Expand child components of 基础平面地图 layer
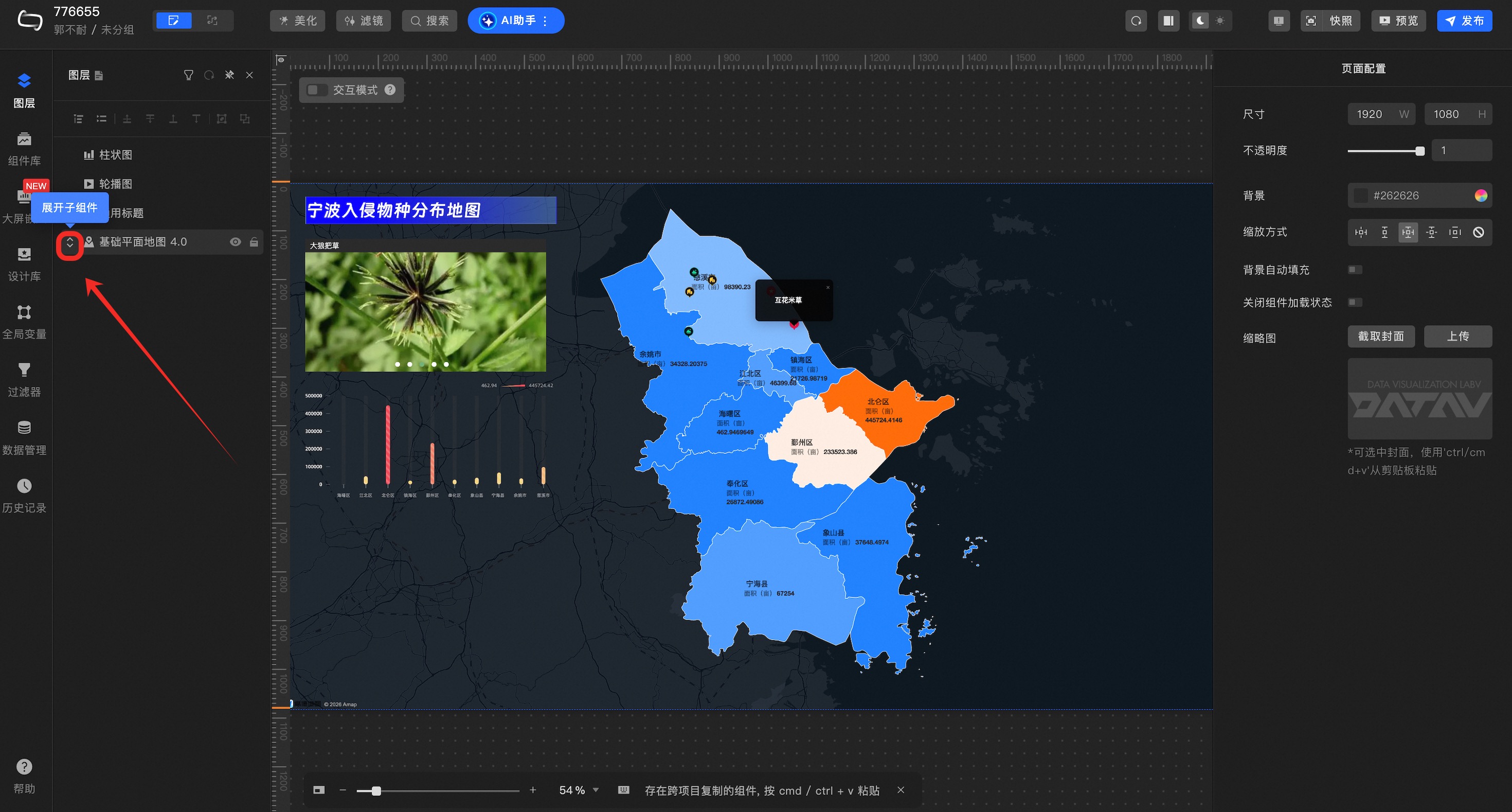 70,242
